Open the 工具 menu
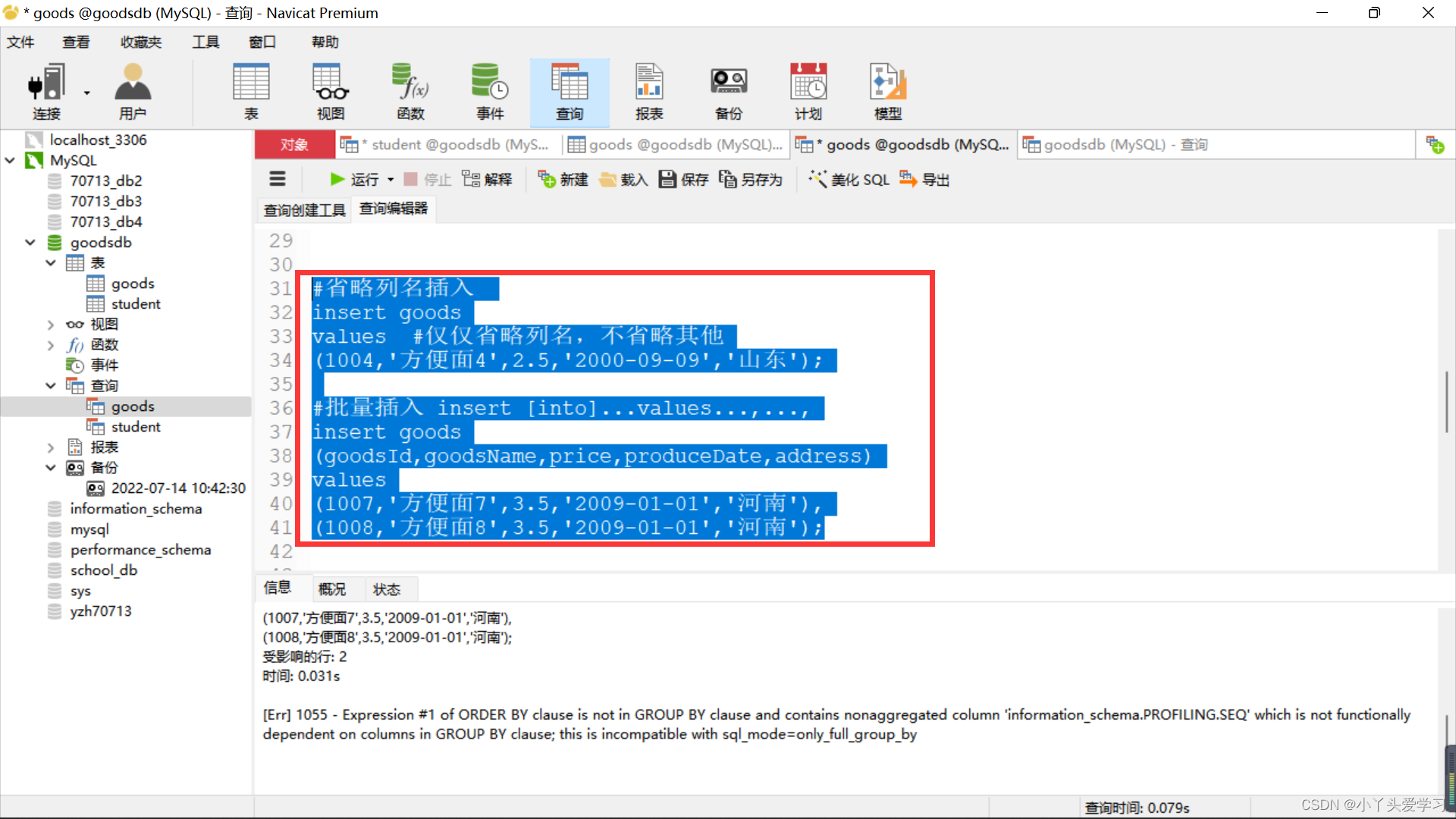 (x=206, y=42)
